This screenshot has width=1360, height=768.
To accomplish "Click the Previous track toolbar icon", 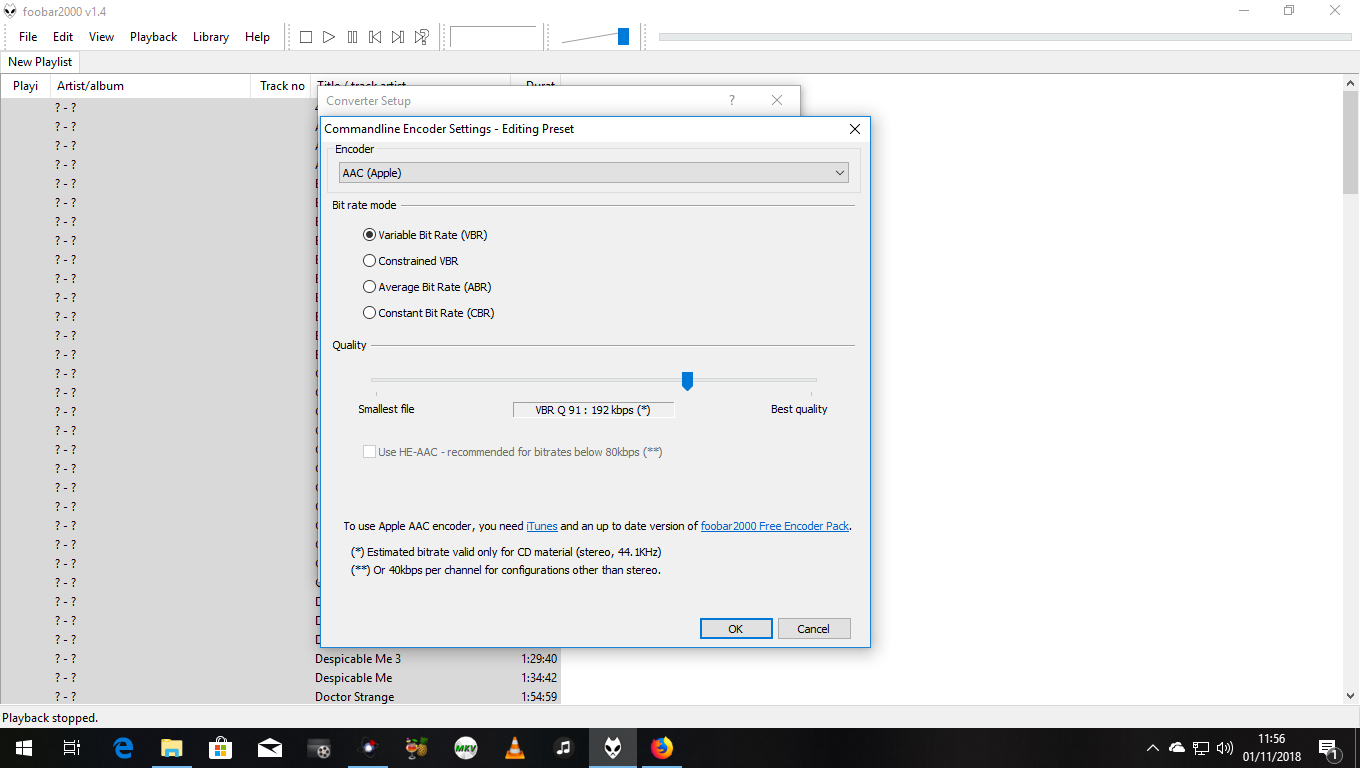I will click(x=375, y=37).
